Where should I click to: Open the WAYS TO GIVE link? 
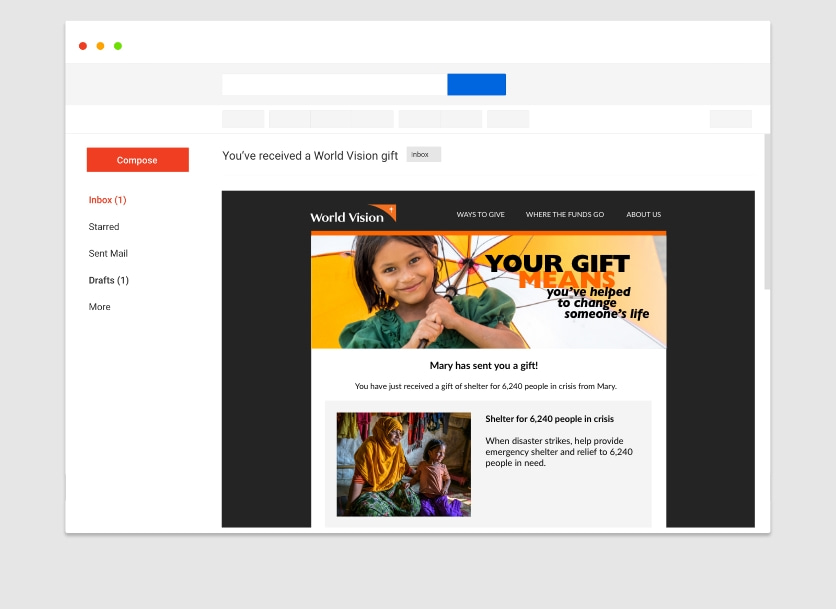pos(480,214)
